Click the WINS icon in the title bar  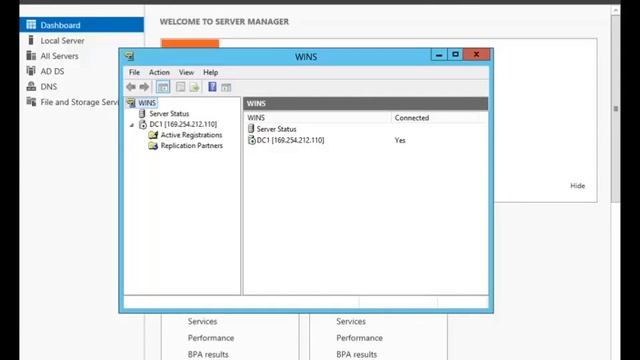coord(129,56)
